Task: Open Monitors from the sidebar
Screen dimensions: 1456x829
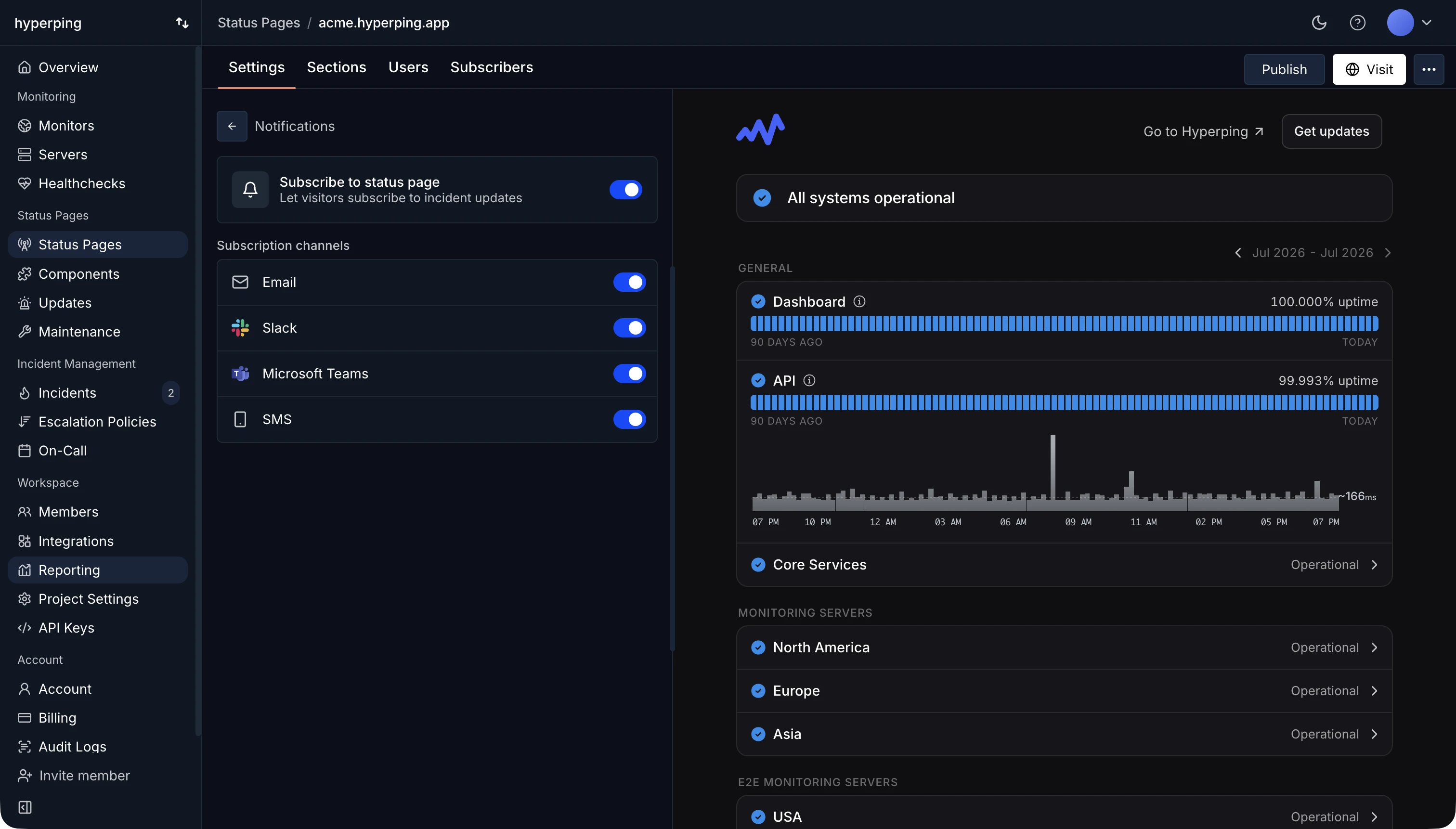Action: tap(97, 125)
